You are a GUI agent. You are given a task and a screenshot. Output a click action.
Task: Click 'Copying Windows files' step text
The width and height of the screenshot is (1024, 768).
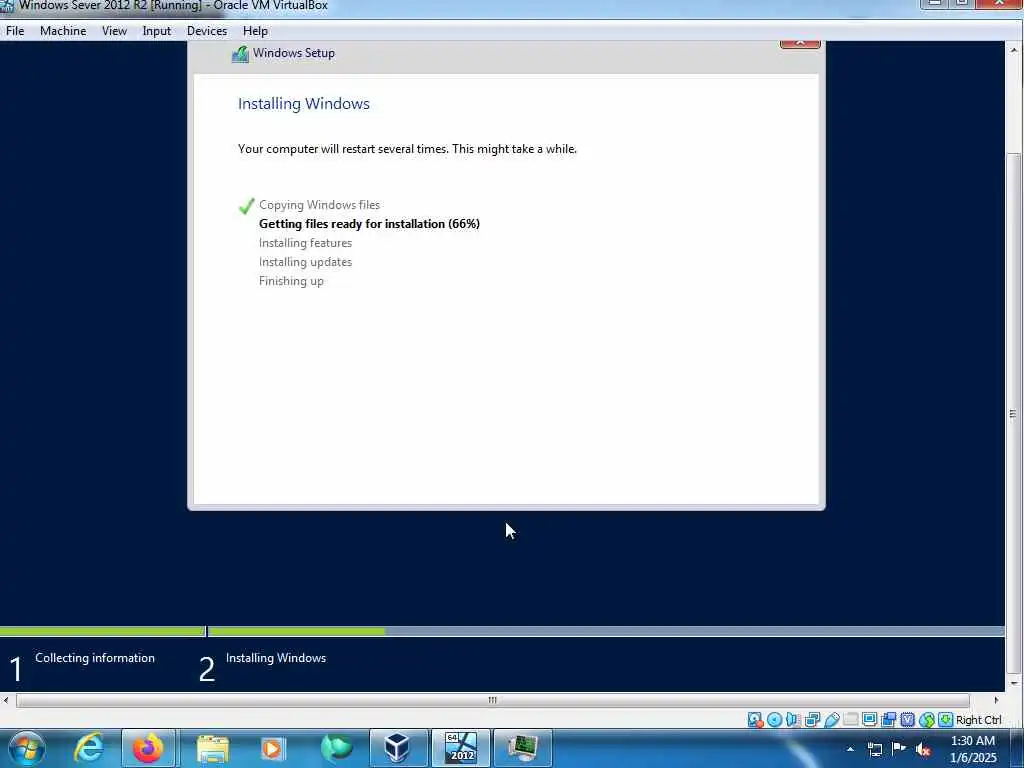tap(319, 205)
